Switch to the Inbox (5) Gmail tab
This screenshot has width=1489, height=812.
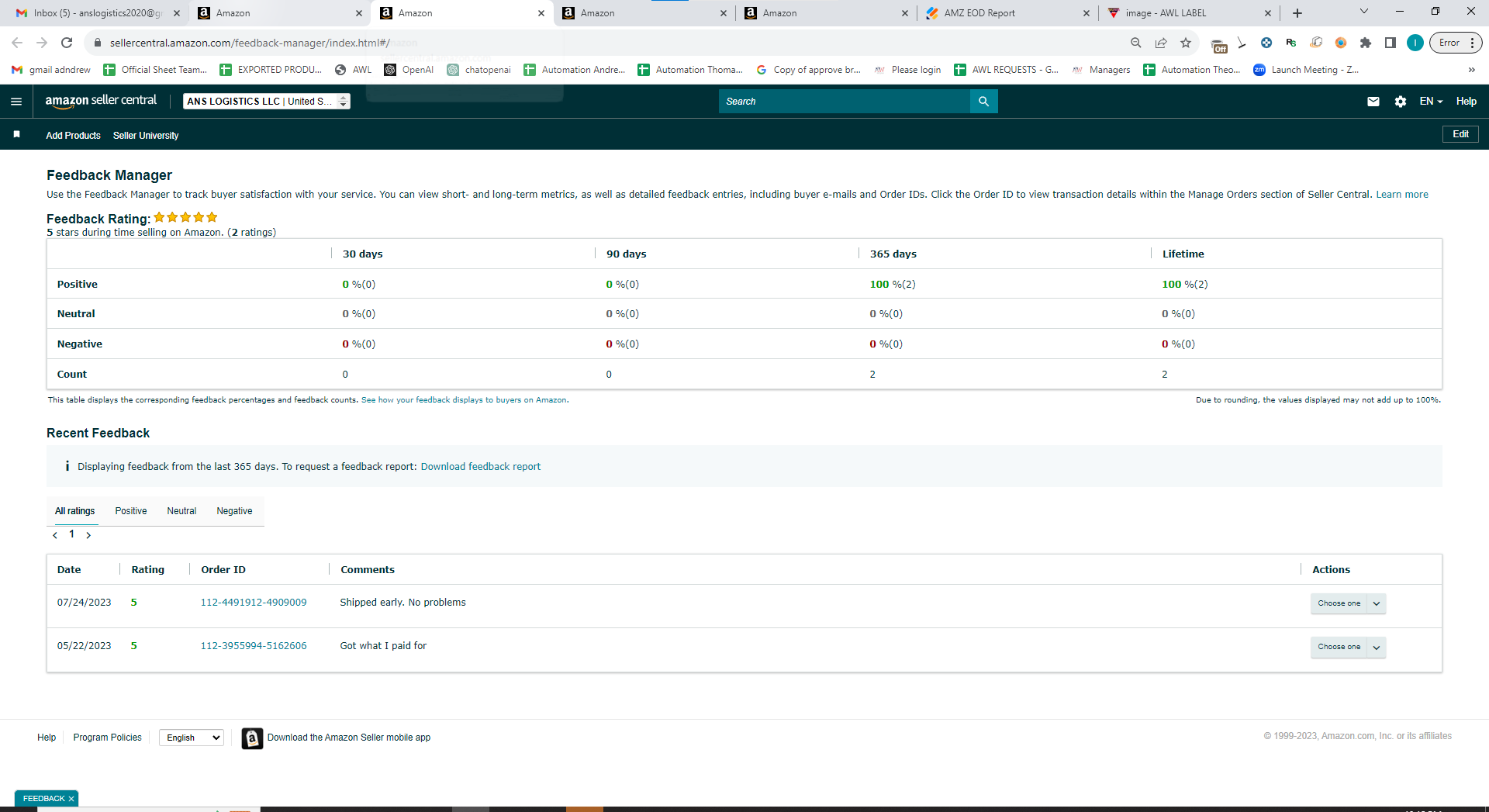pos(96,13)
